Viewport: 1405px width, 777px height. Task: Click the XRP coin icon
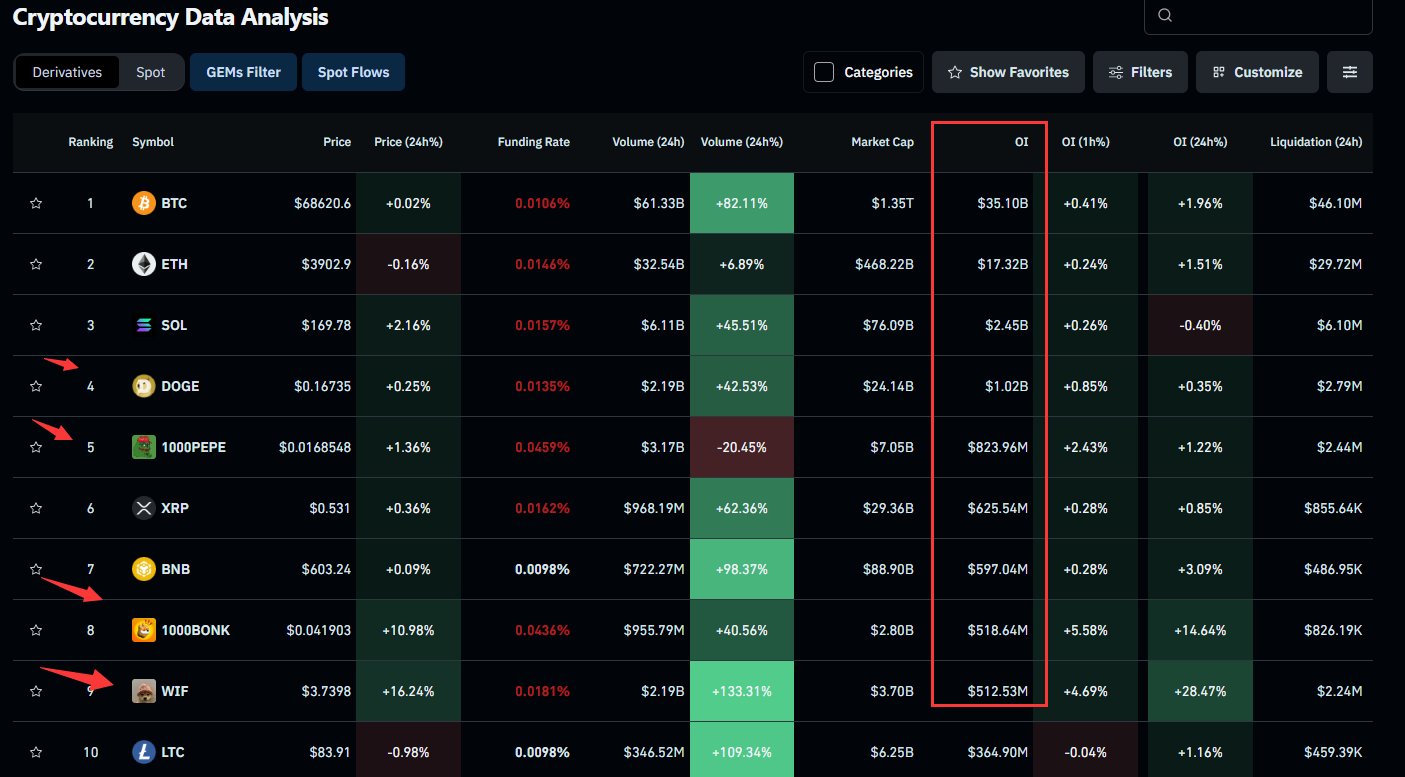click(143, 507)
